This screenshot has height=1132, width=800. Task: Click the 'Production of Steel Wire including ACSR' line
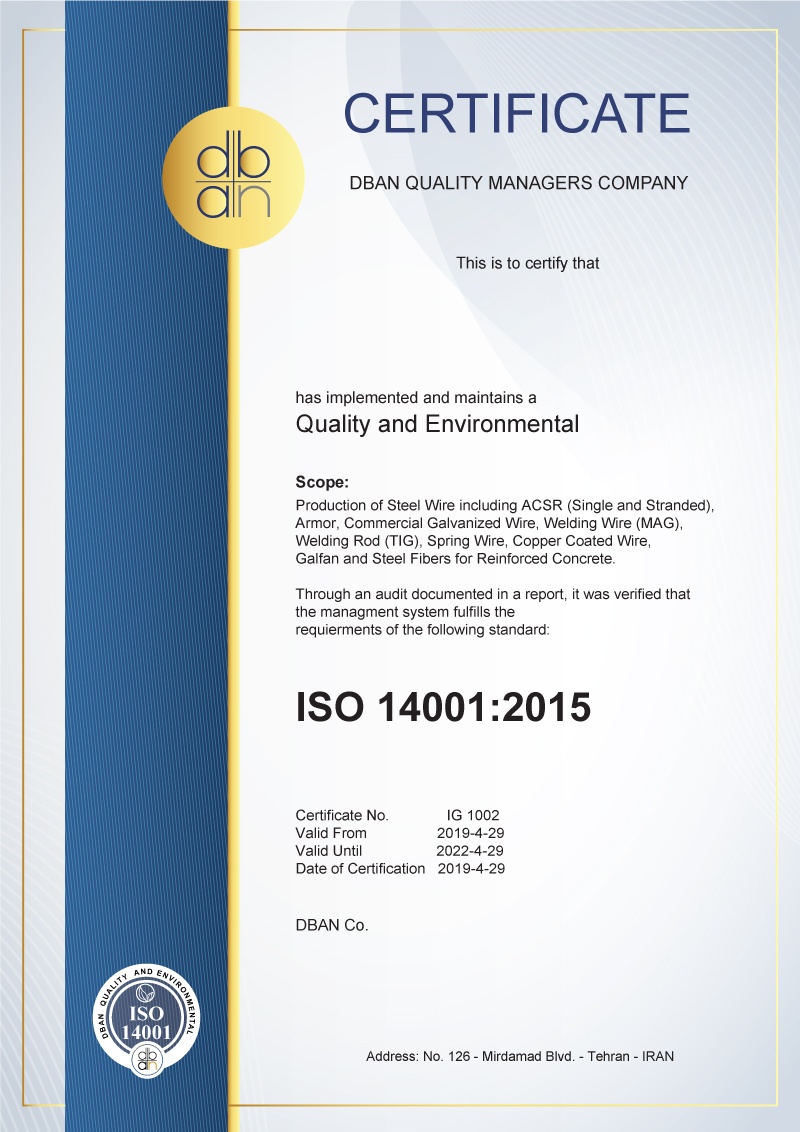point(505,505)
